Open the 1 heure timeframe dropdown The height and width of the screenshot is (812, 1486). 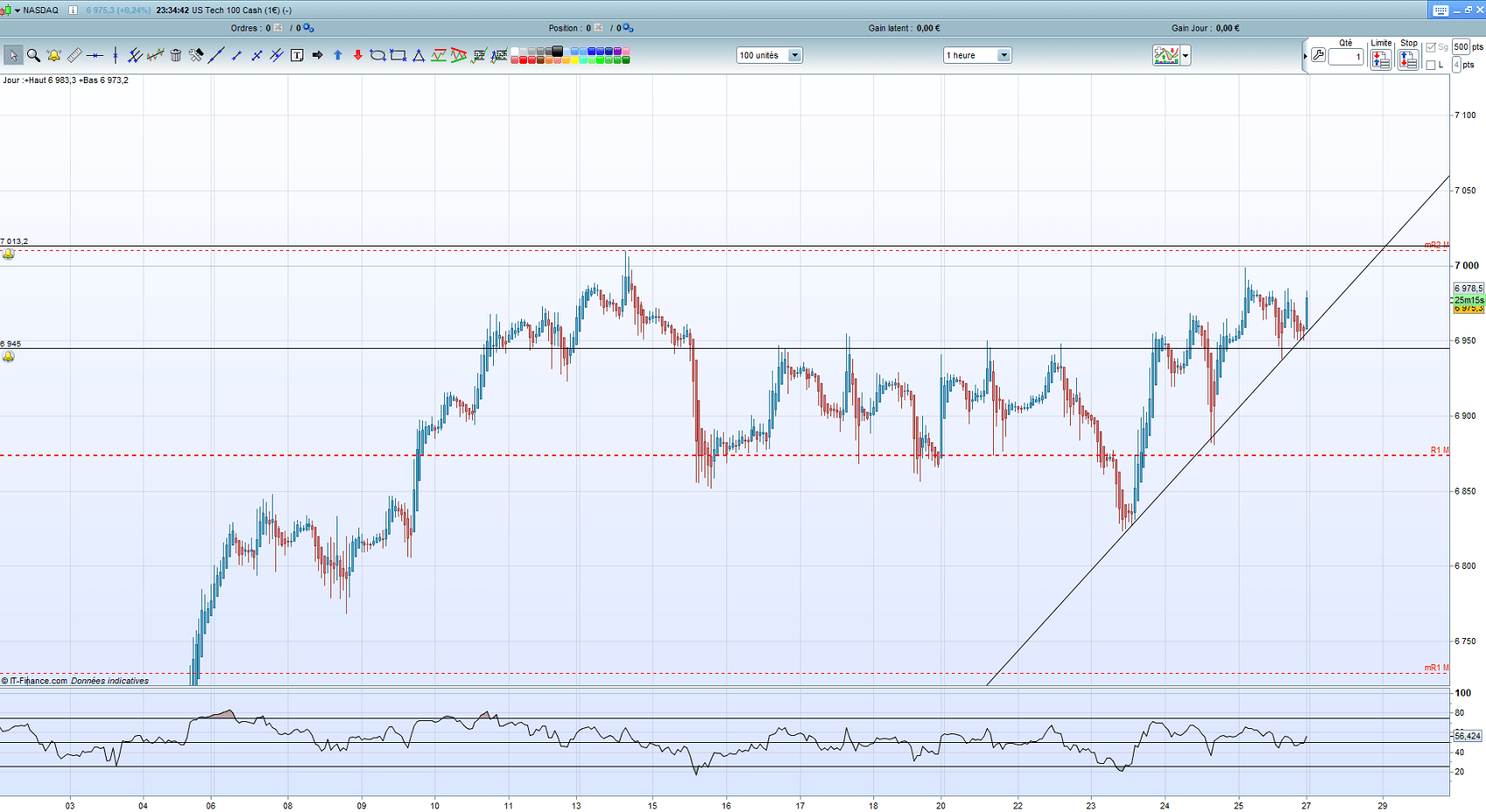(x=977, y=55)
